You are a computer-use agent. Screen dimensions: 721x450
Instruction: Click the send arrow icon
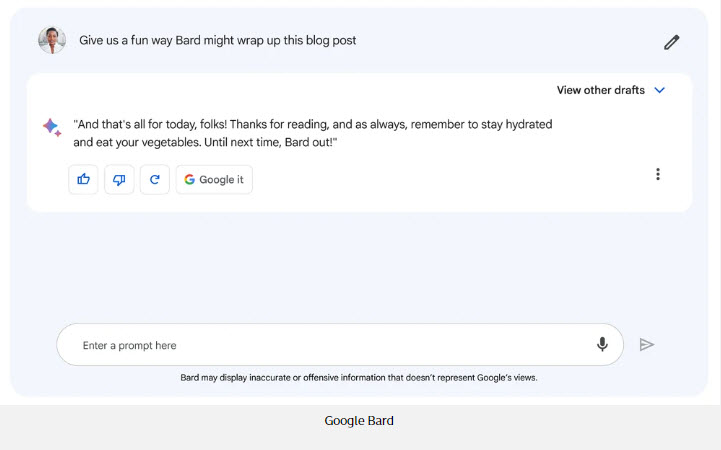point(647,344)
